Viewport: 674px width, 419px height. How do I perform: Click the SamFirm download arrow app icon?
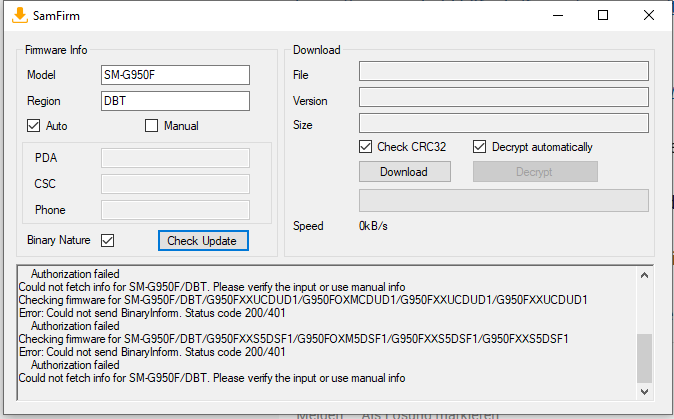pos(19,15)
